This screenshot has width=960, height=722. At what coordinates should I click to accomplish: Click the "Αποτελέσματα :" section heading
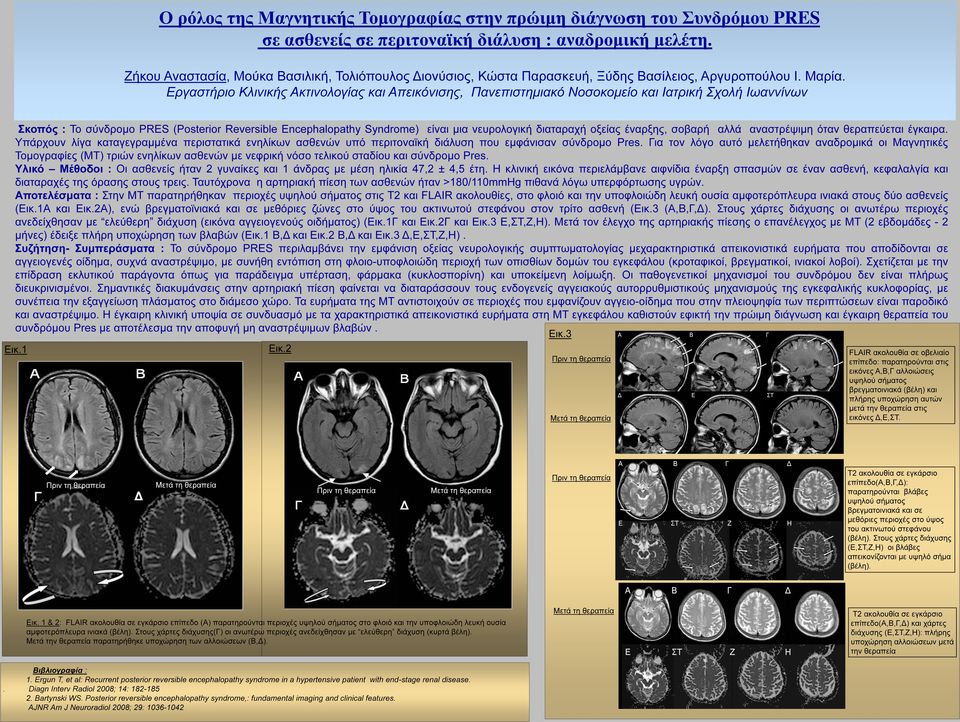coord(57,195)
